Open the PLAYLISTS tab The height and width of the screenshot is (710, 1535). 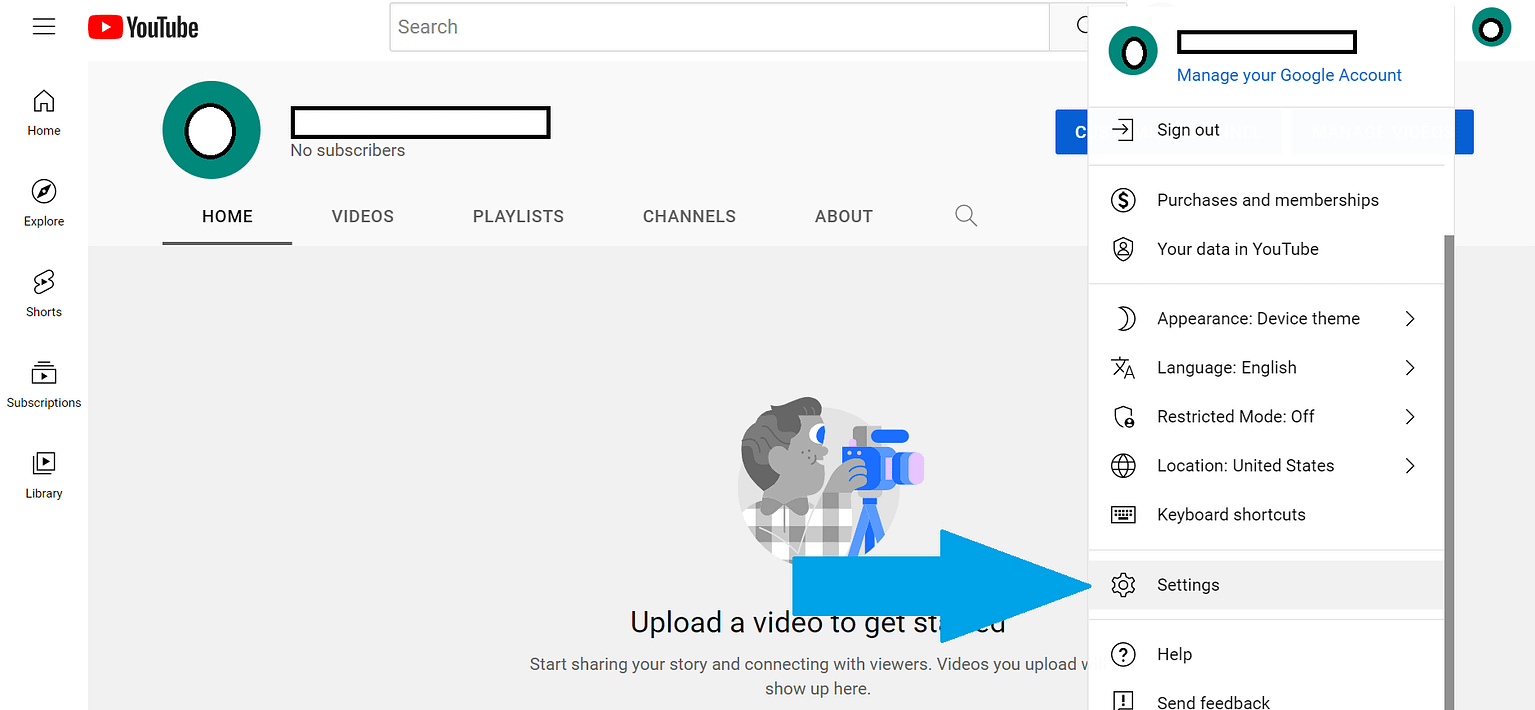click(518, 216)
